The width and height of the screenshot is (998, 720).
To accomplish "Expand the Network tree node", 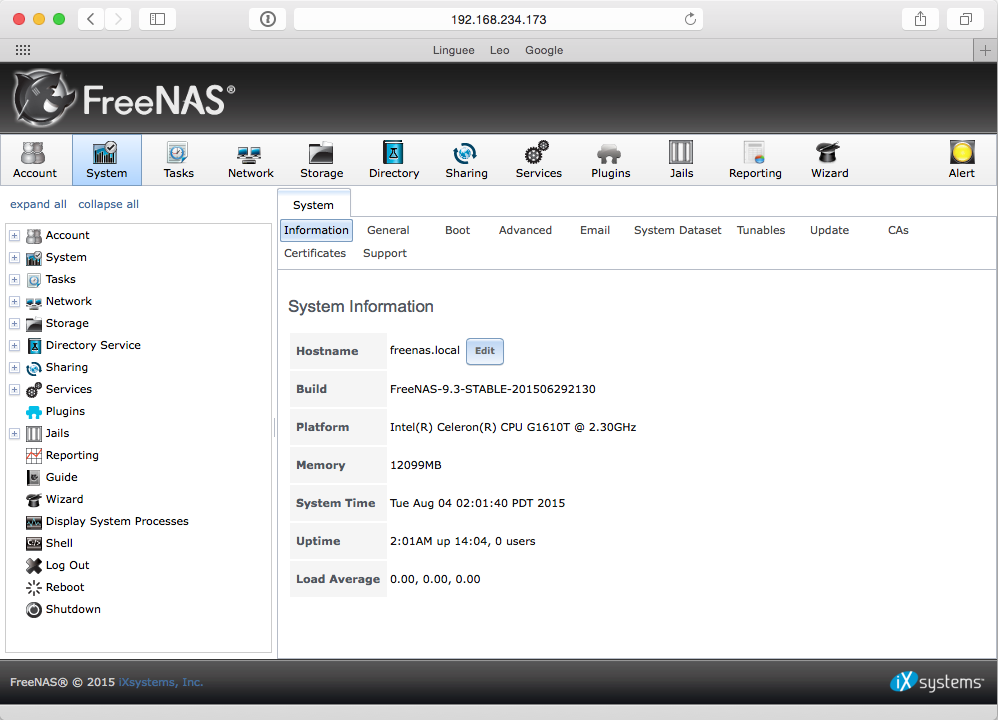I will click(14, 301).
